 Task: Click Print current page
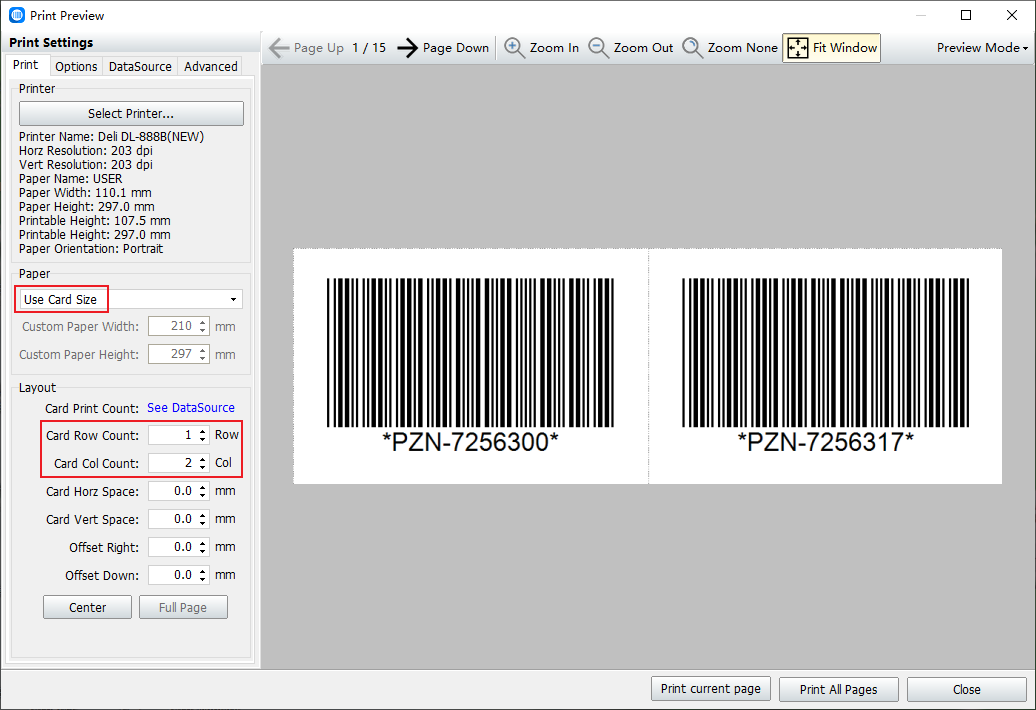point(710,689)
